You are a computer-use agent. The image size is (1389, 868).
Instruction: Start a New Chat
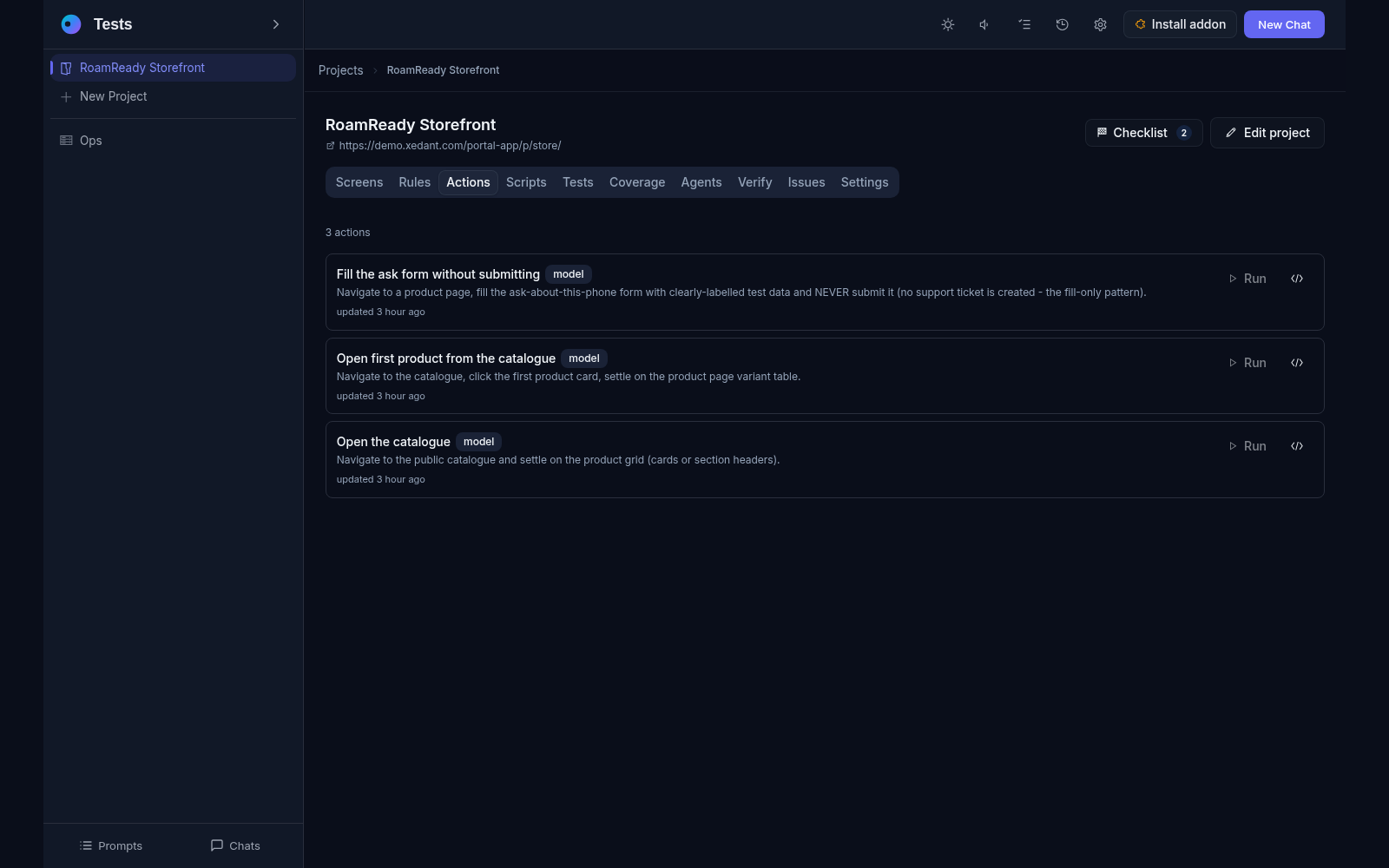click(1284, 24)
